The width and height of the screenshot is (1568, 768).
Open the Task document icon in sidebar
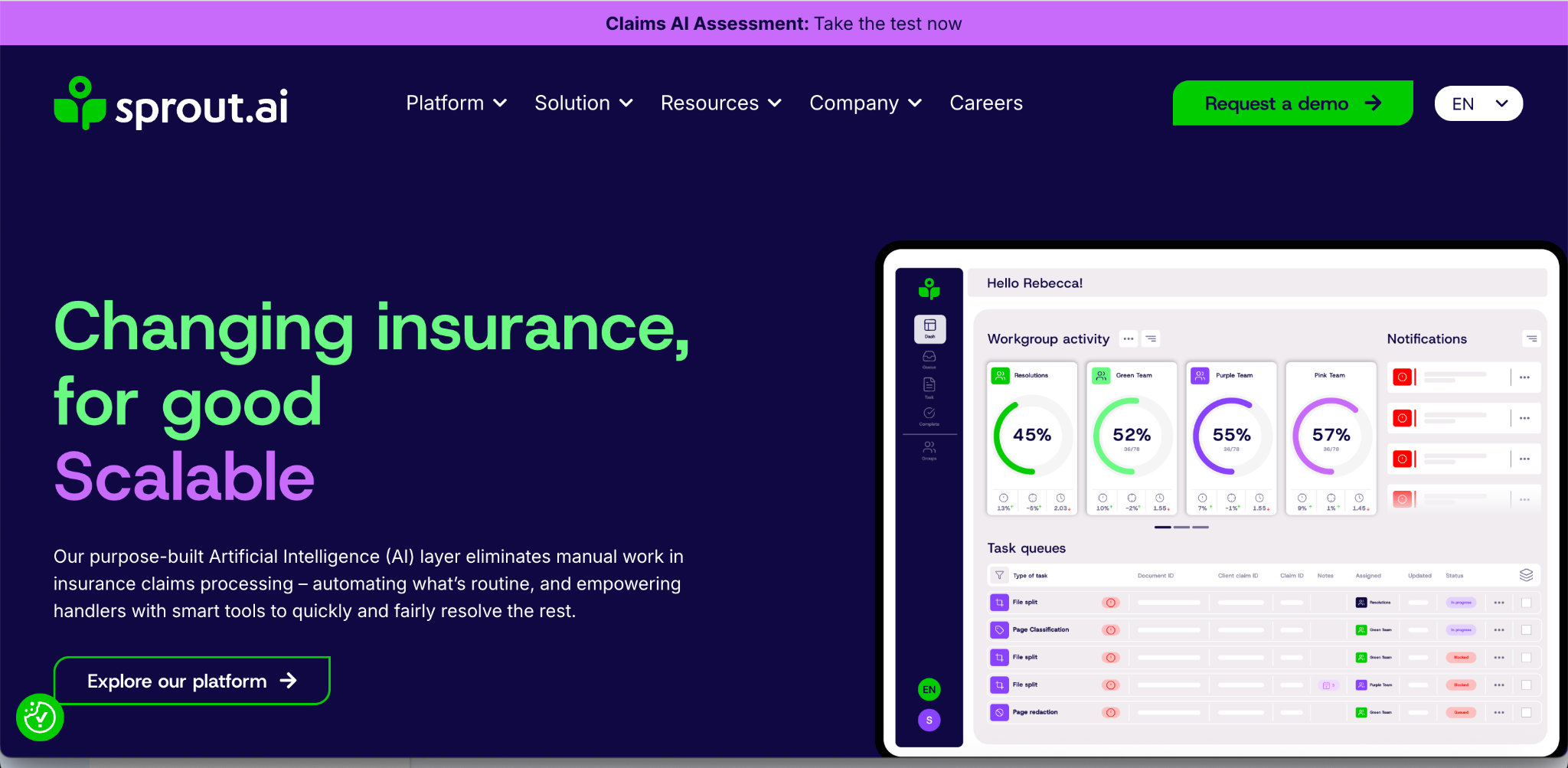(929, 387)
